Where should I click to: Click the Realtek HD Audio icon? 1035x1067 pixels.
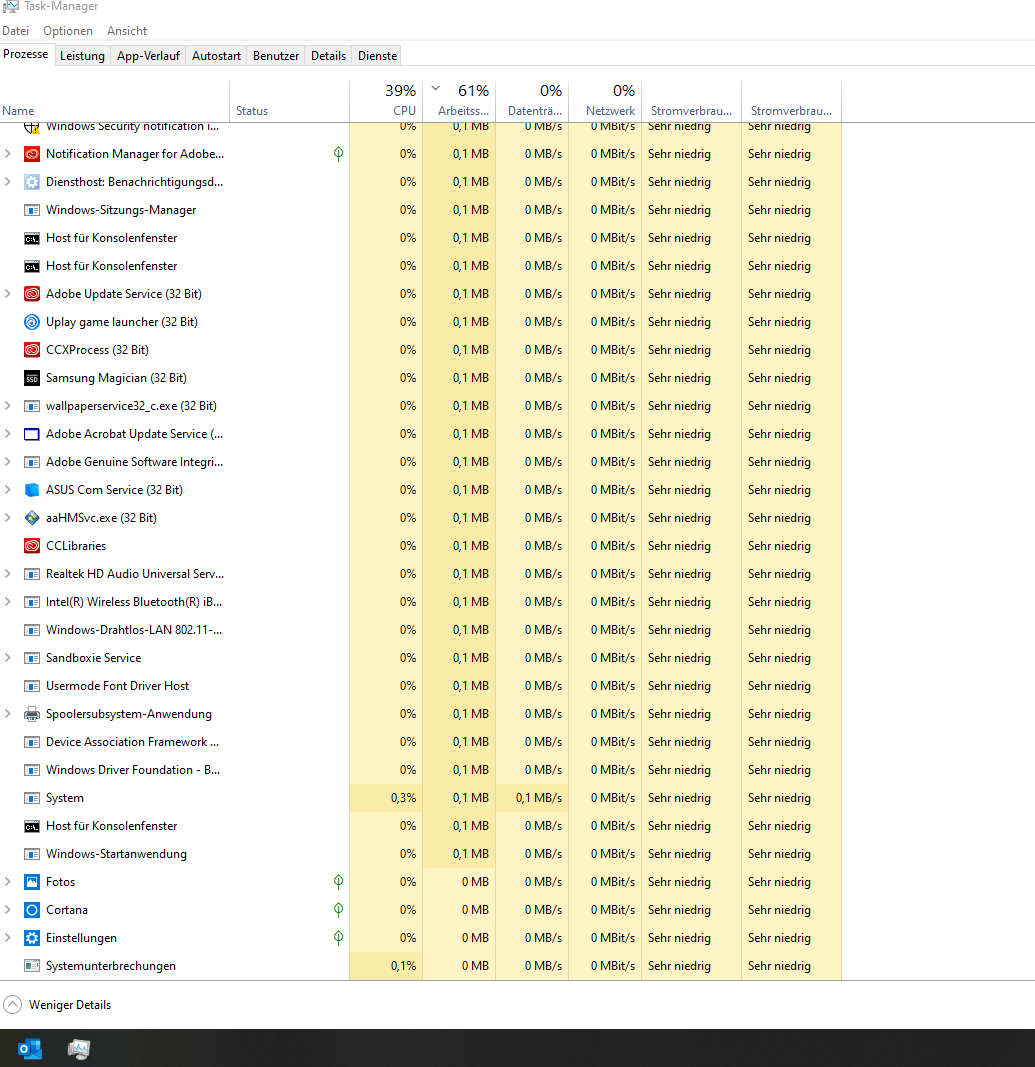pyautogui.click(x=31, y=574)
